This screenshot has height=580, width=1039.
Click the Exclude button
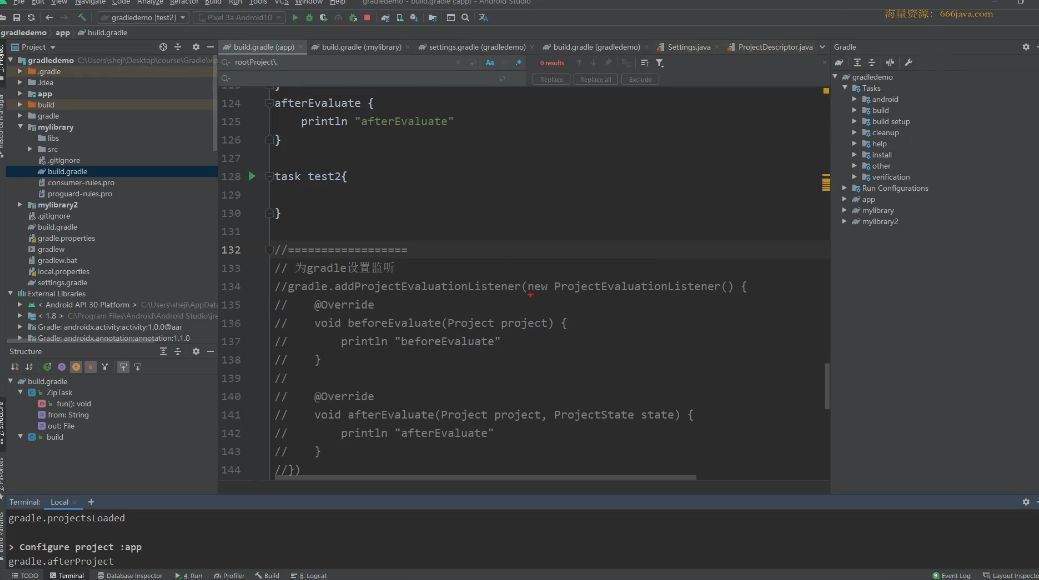(640, 80)
